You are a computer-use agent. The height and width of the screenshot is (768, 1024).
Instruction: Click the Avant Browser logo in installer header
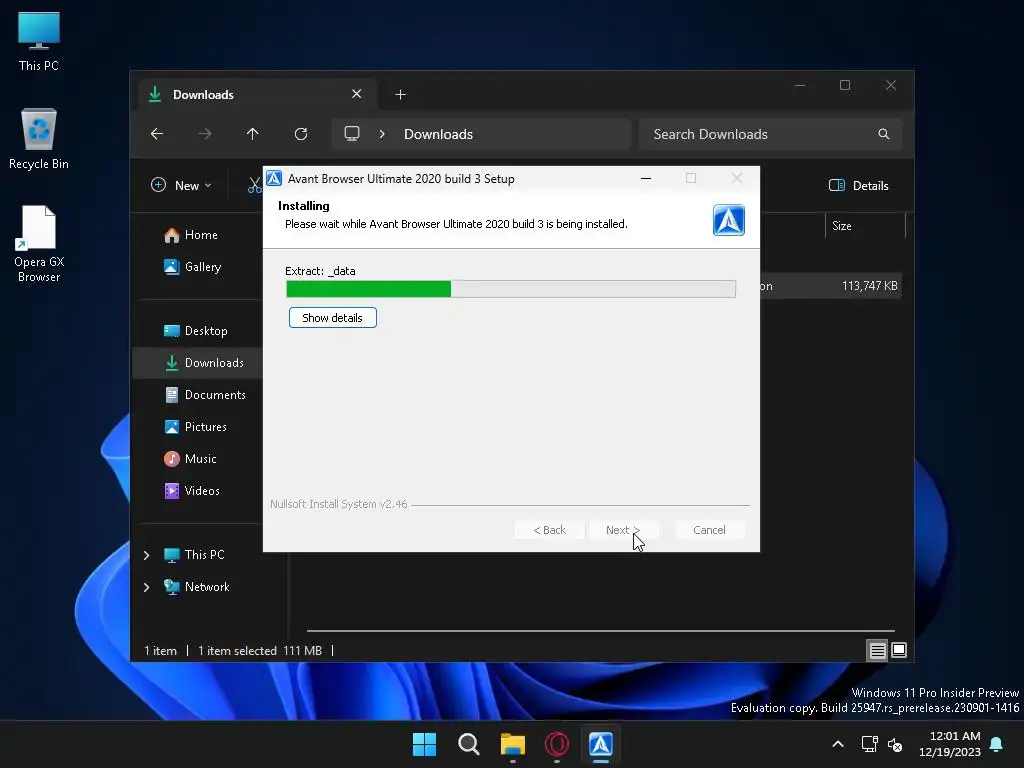pos(728,220)
